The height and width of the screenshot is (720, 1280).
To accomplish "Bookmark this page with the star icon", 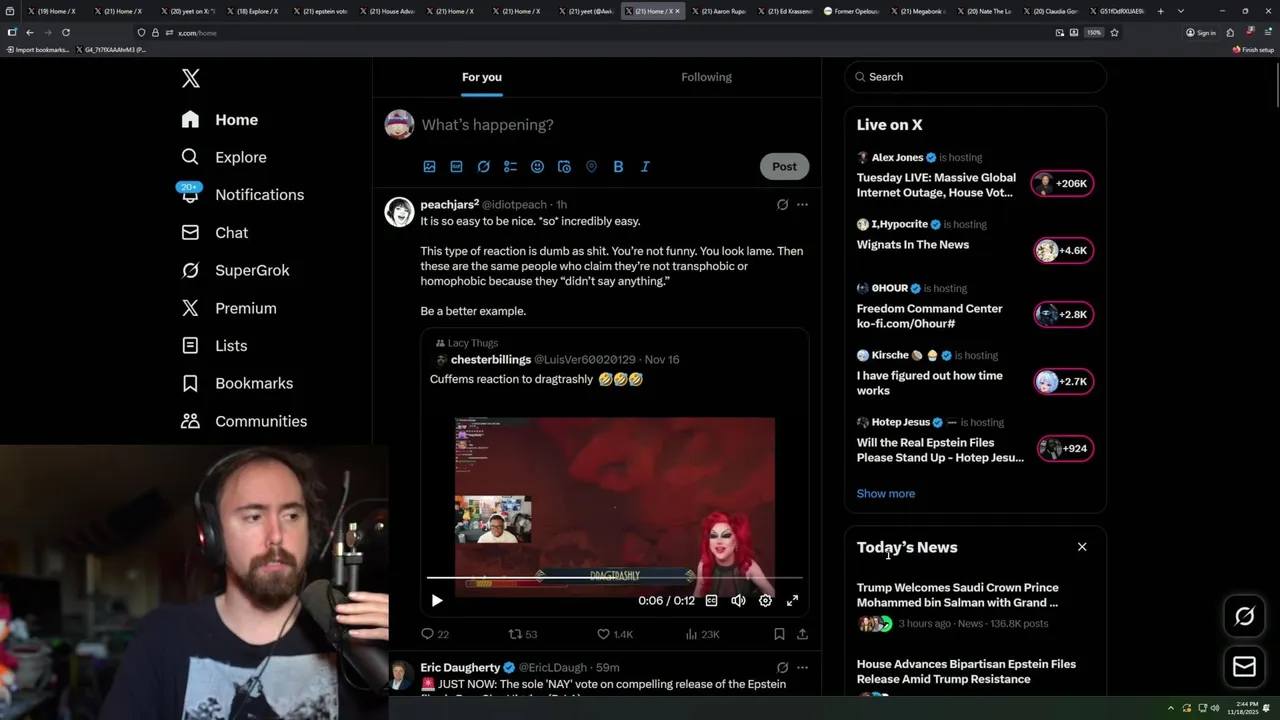I will pos(1114,32).
